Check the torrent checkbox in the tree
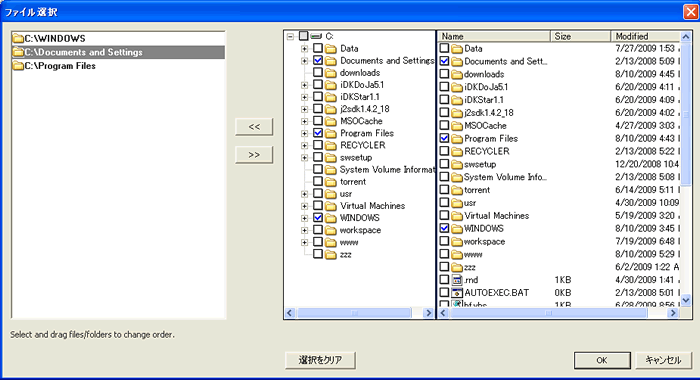The image size is (700, 380). point(318,181)
